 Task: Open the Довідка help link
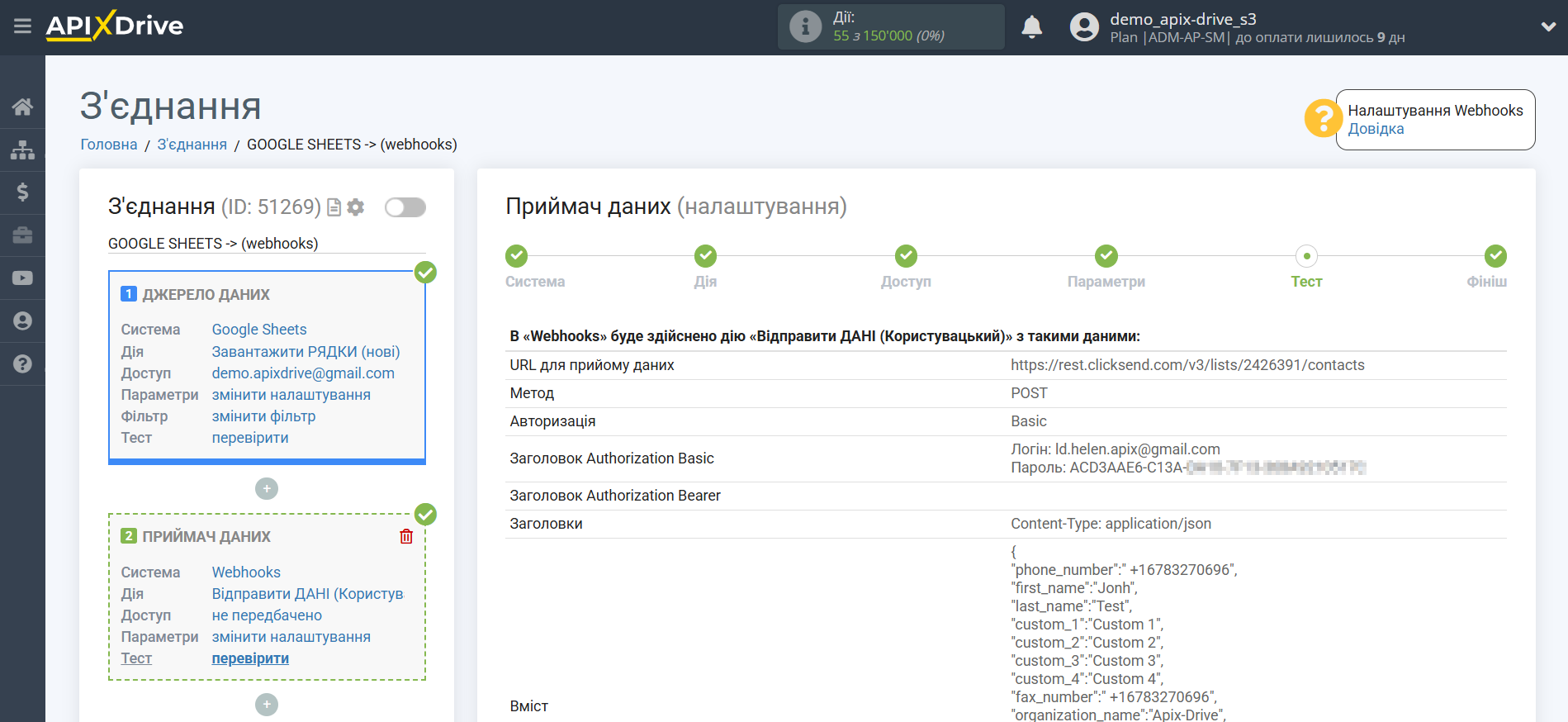click(x=1376, y=129)
